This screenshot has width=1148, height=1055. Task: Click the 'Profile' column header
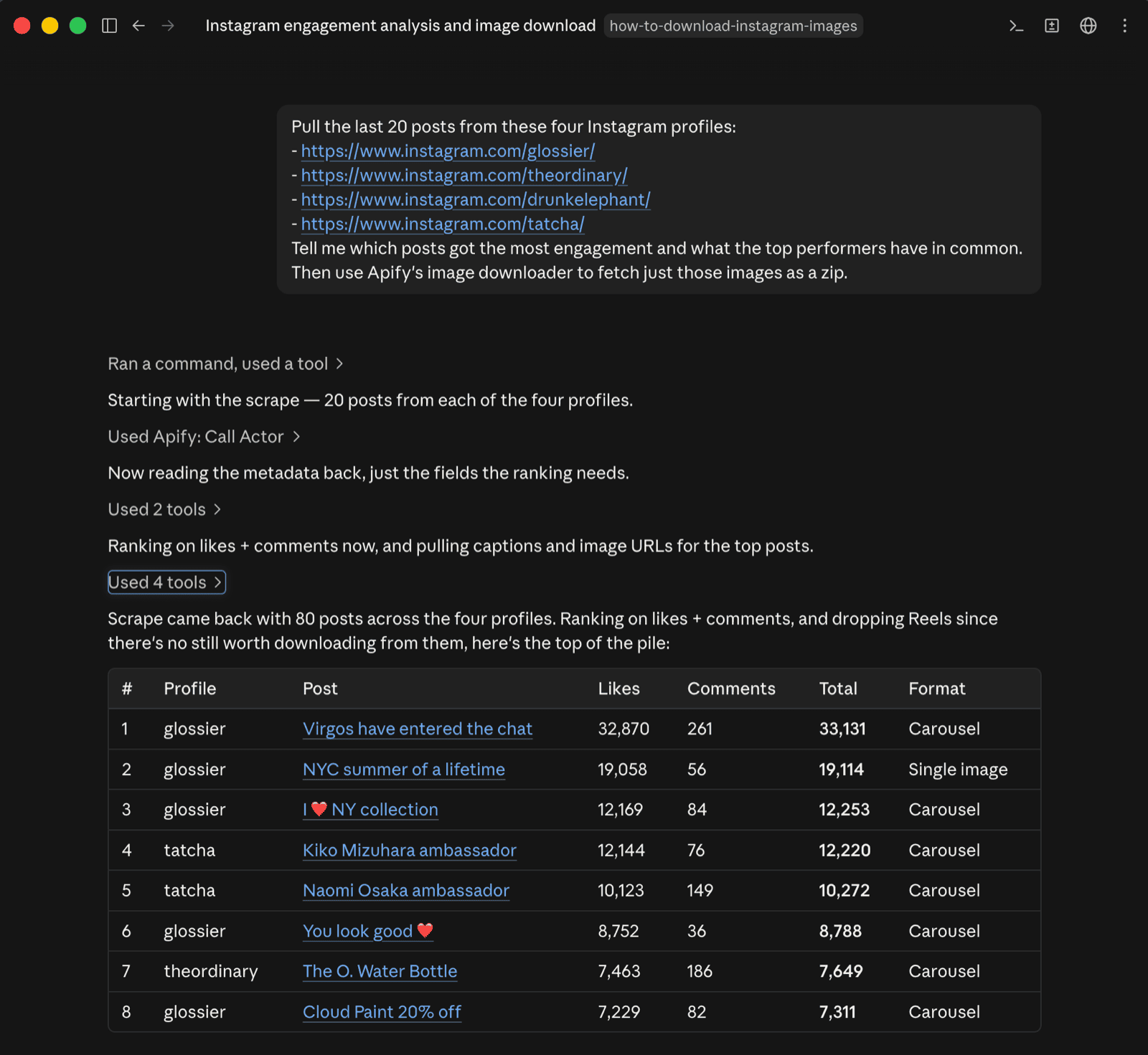(x=190, y=689)
